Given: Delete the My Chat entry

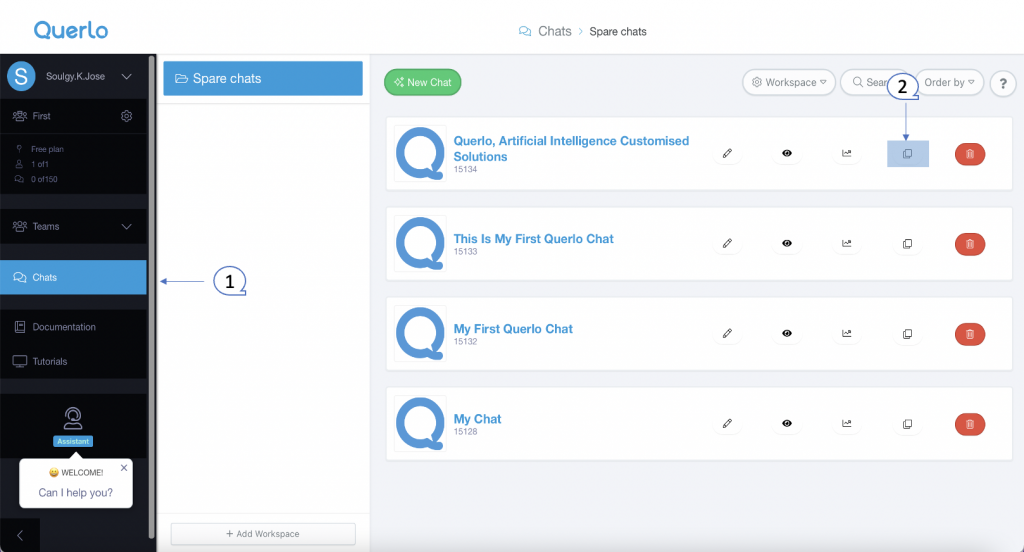Looking at the screenshot, I should click(x=970, y=425).
